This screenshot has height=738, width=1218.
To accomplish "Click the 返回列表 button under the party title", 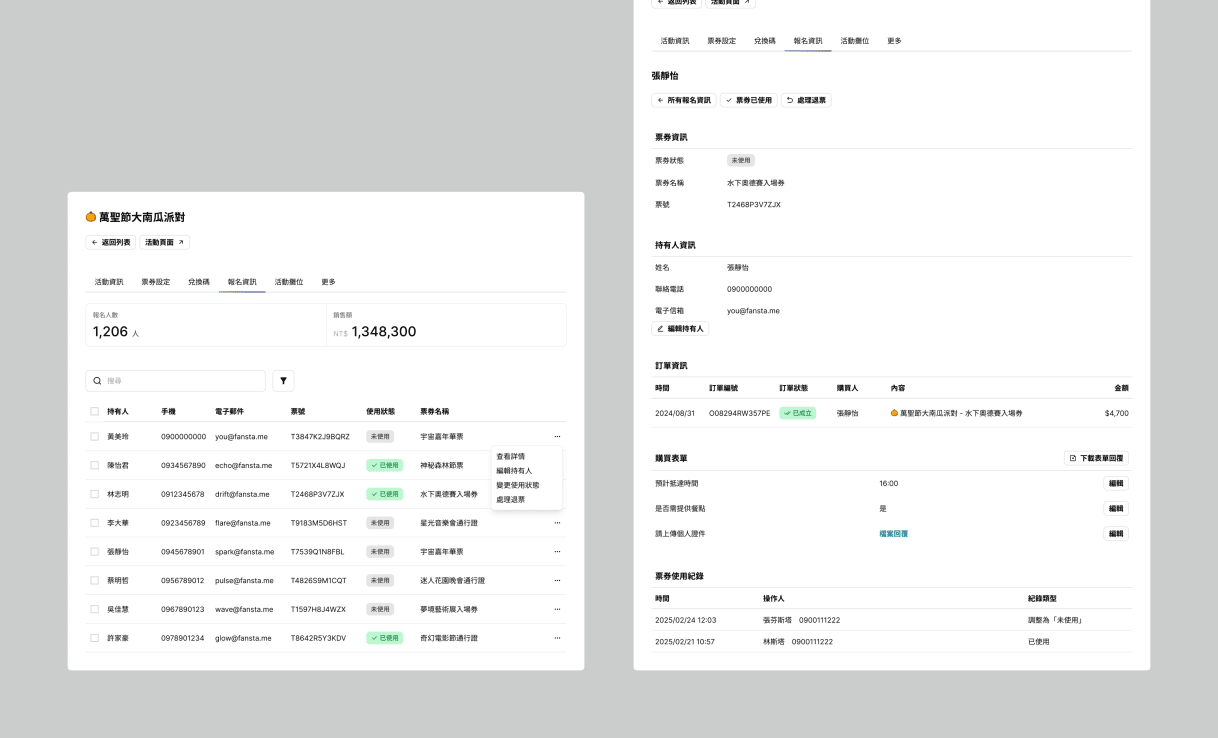I will pos(110,242).
